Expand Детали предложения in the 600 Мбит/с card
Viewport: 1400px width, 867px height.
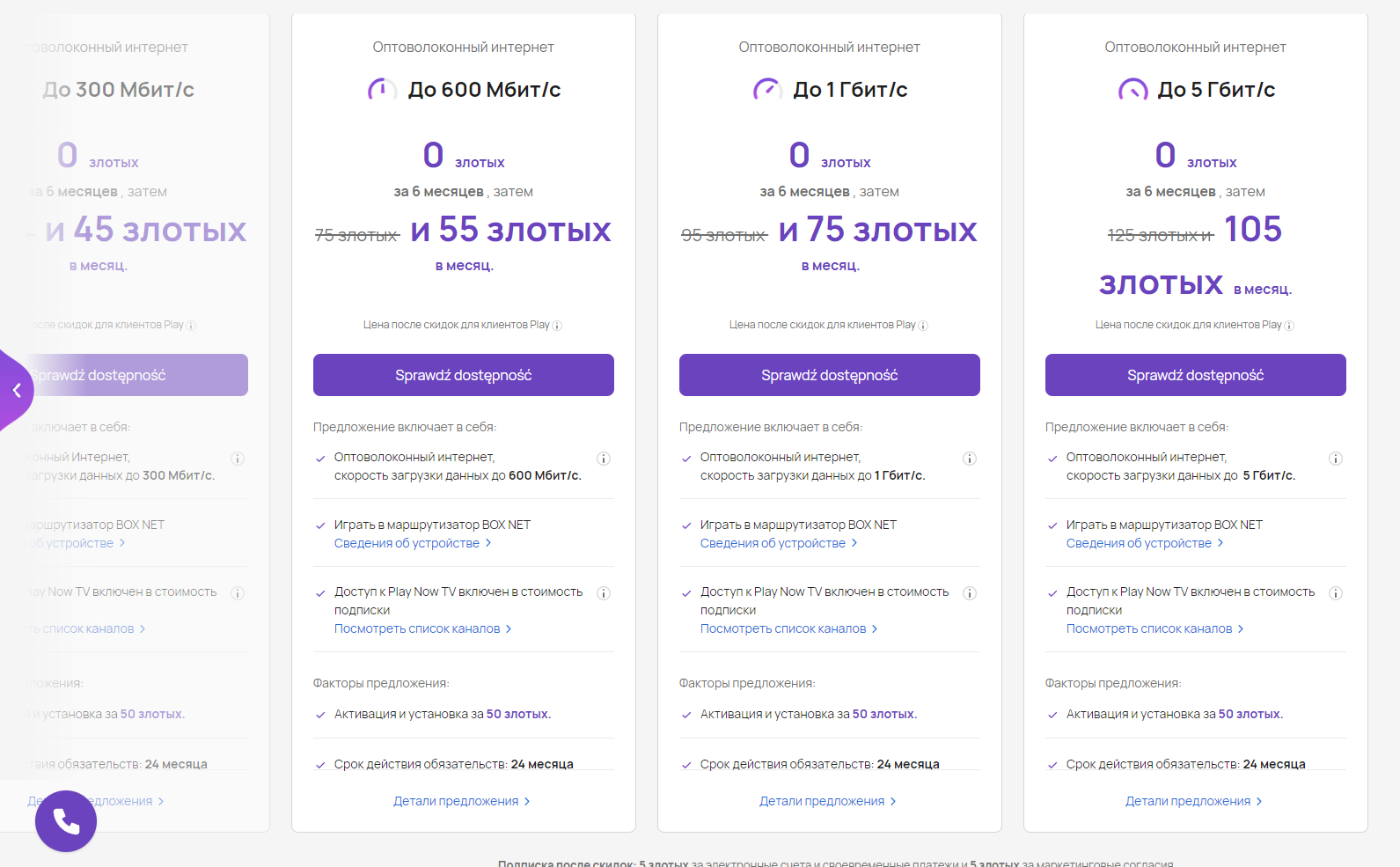point(462,801)
